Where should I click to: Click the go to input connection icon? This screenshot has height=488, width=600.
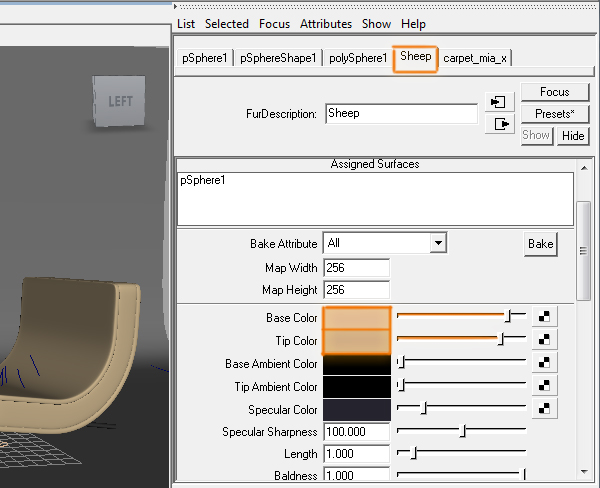point(499,102)
